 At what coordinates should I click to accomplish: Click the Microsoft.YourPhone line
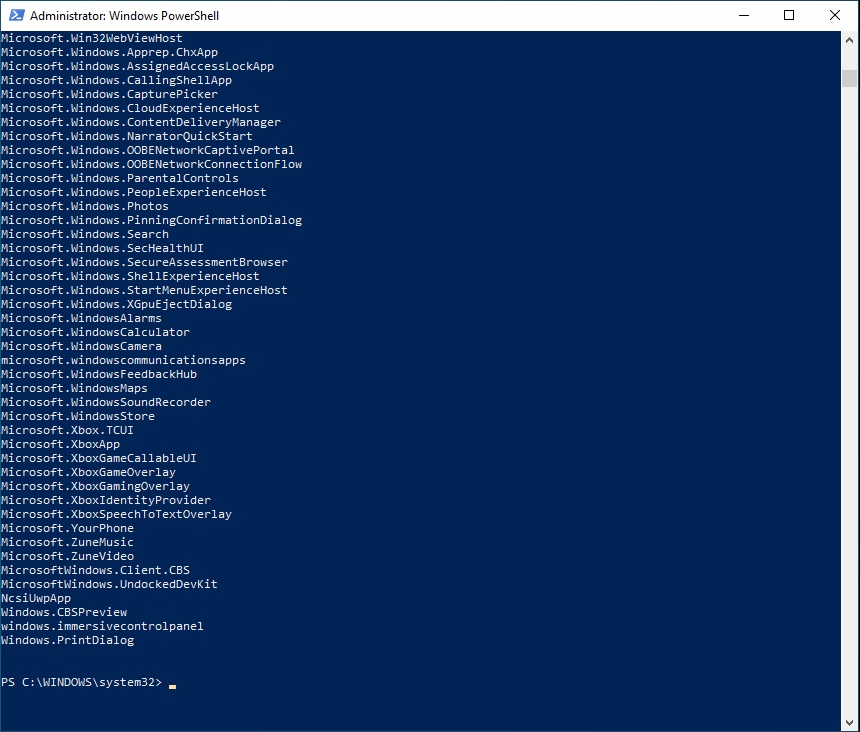tap(67, 528)
